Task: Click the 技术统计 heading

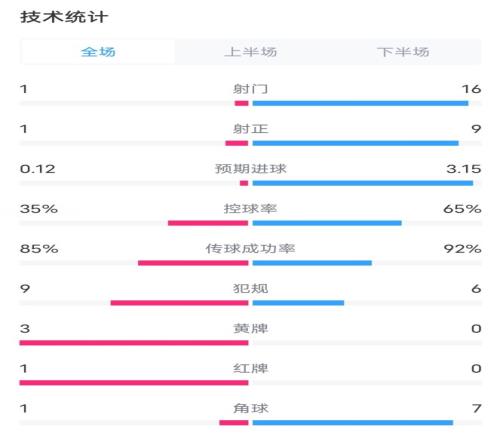Action: [64, 17]
